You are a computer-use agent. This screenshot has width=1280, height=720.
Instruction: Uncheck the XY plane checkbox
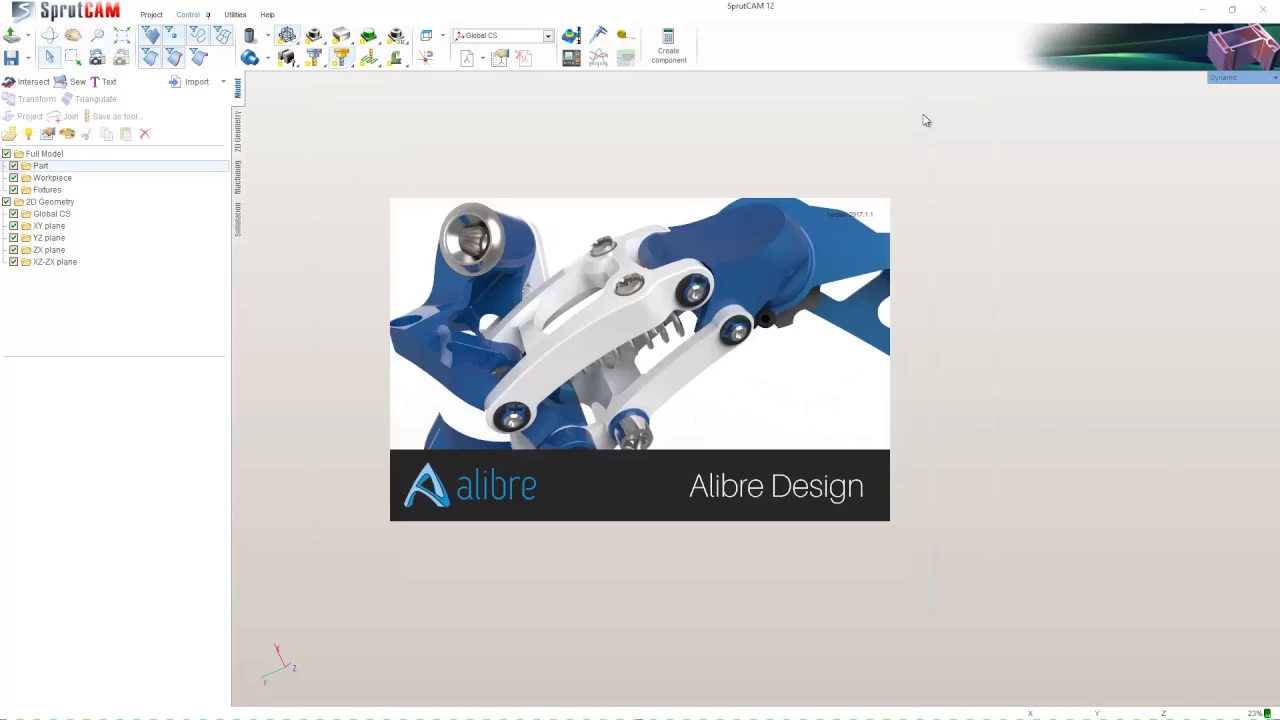click(x=13, y=226)
